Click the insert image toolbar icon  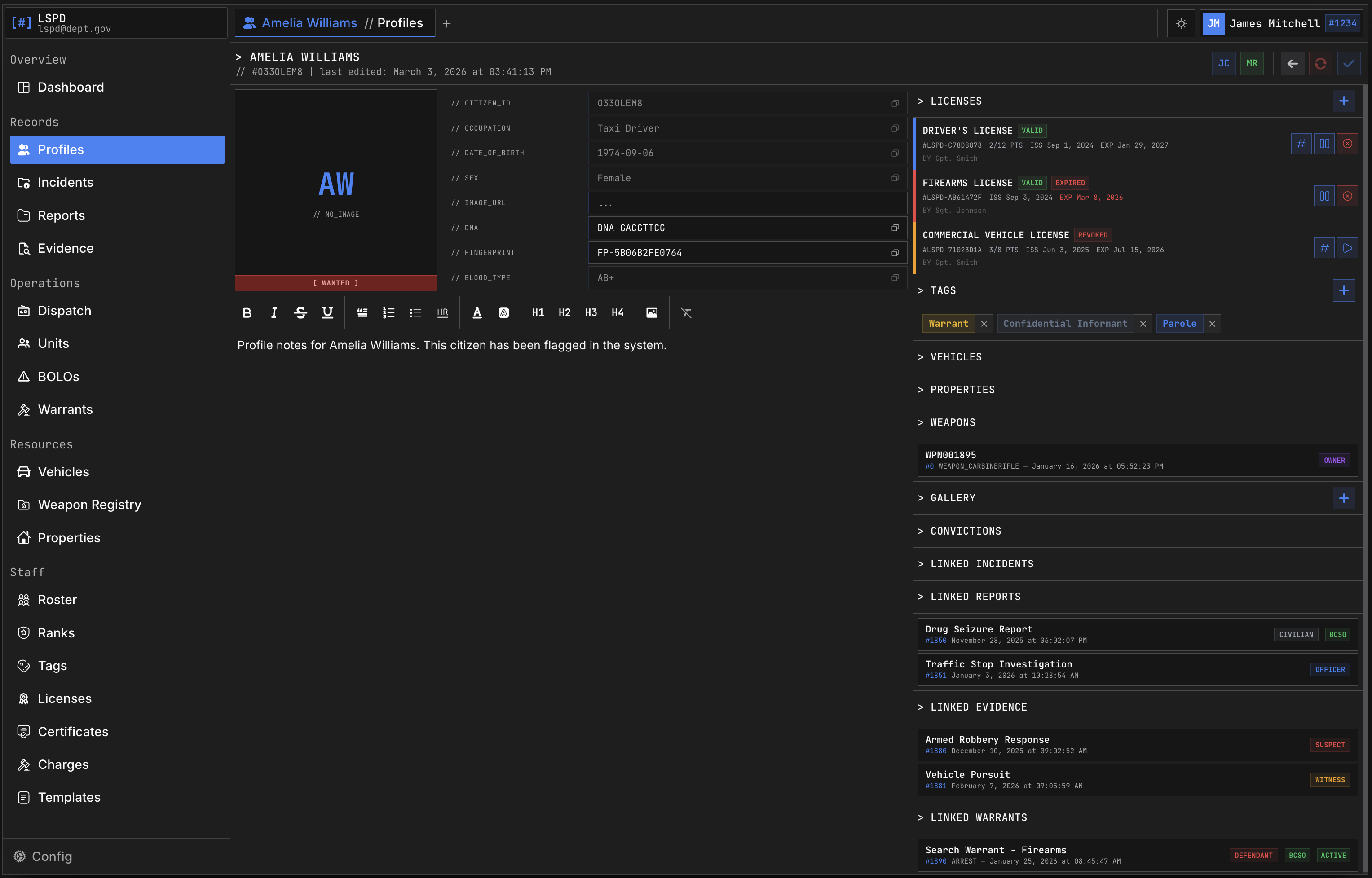click(x=652, y=312)
